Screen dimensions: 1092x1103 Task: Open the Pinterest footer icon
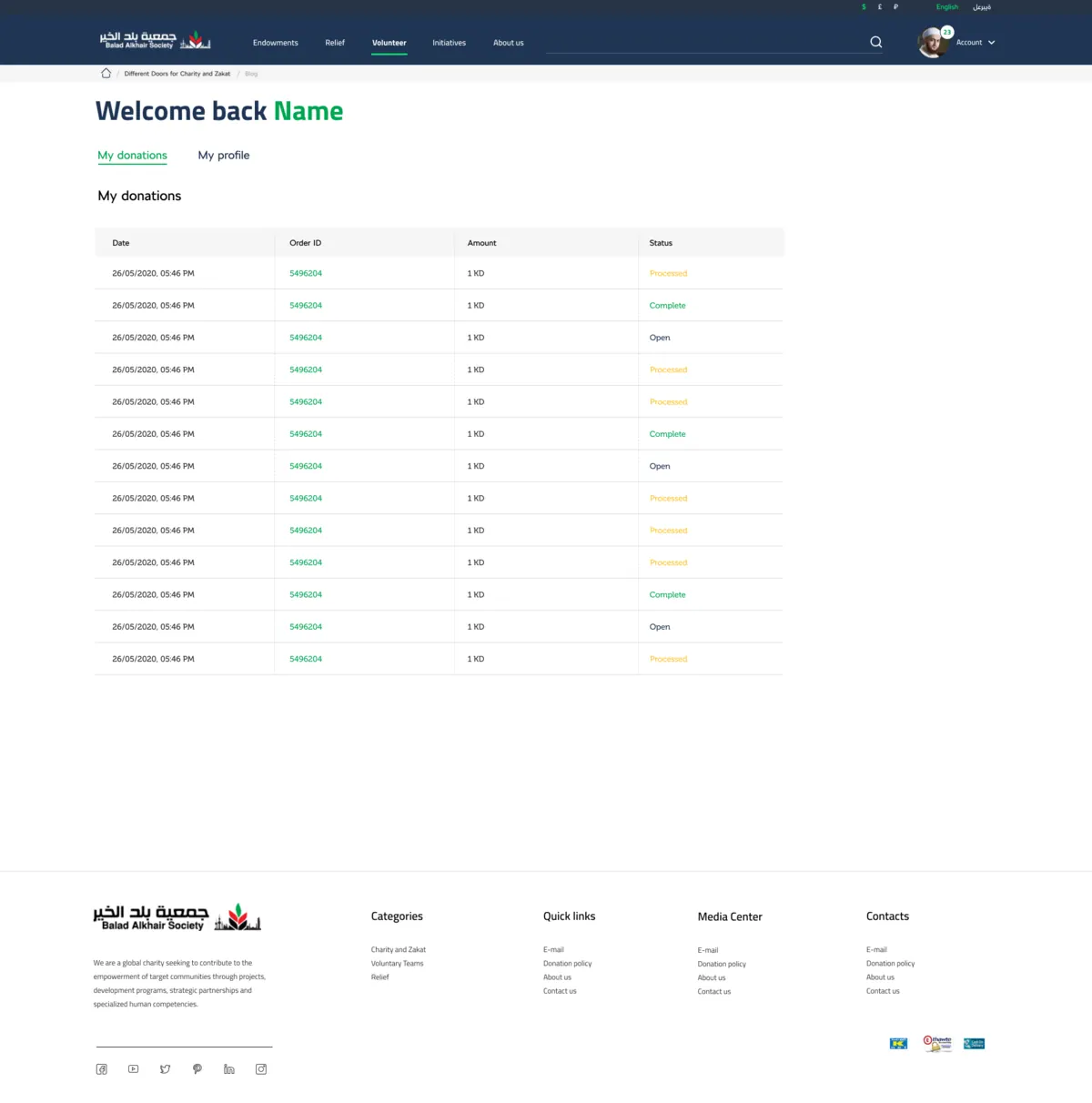[x=197, y=1069]
